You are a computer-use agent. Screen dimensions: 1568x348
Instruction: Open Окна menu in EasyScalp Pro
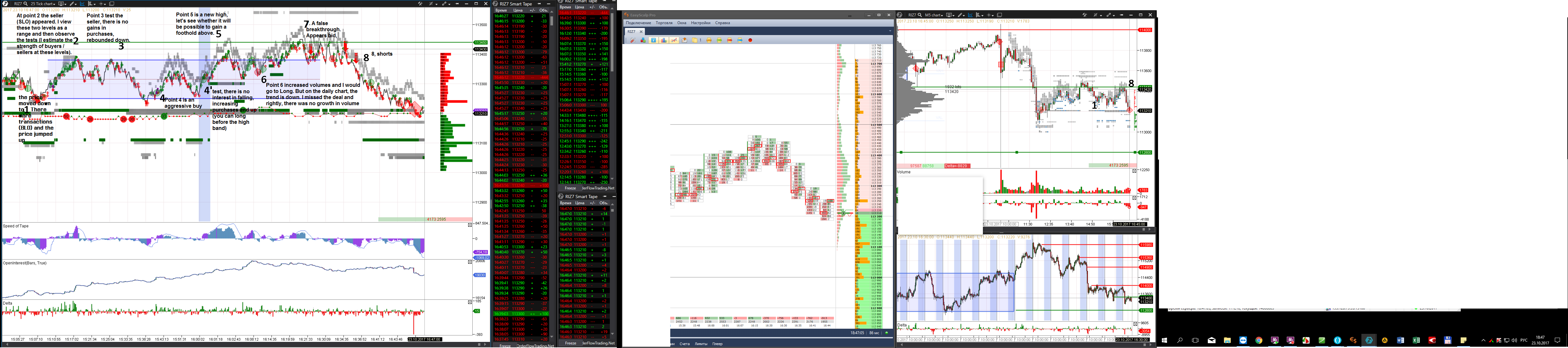click(x=682, y=23)
